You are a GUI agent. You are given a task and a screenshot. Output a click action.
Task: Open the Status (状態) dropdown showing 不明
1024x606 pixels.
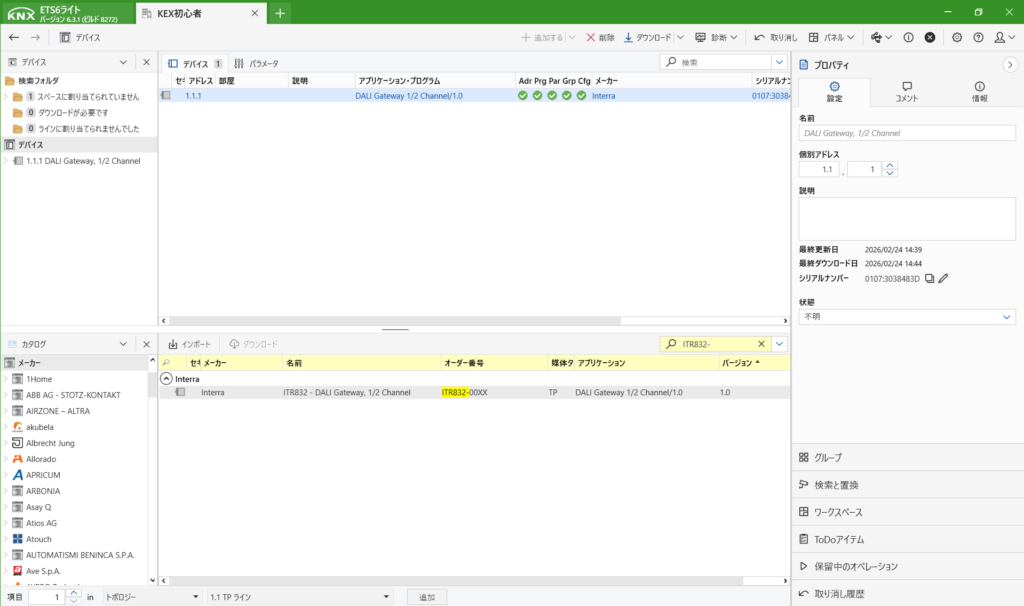pyautogui.click(x=906, y=316)
